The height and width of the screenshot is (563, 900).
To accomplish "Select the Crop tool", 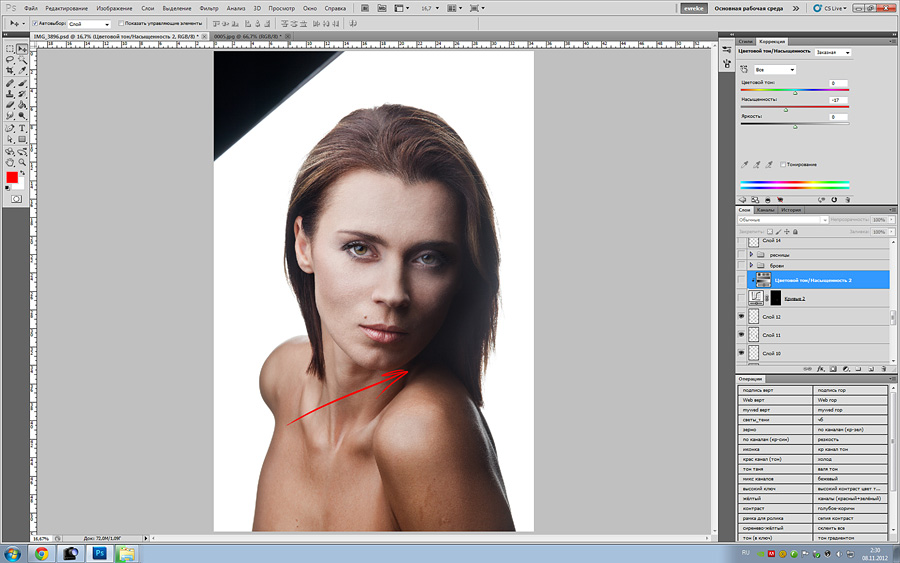I will click(10, 70).
